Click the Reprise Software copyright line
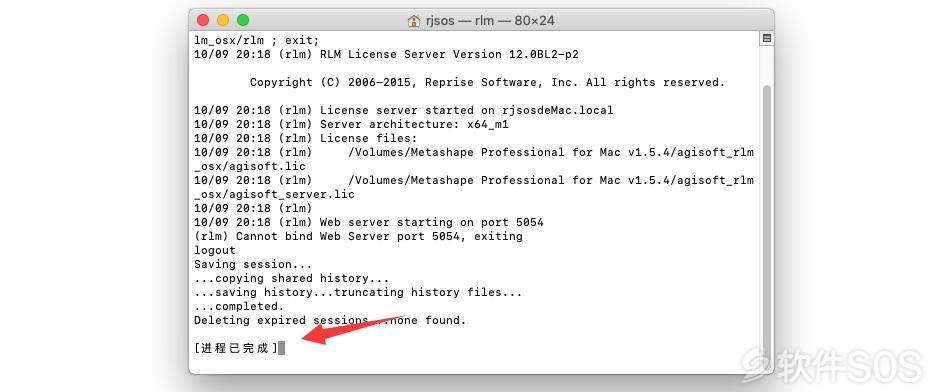 [x=487, y=82]
